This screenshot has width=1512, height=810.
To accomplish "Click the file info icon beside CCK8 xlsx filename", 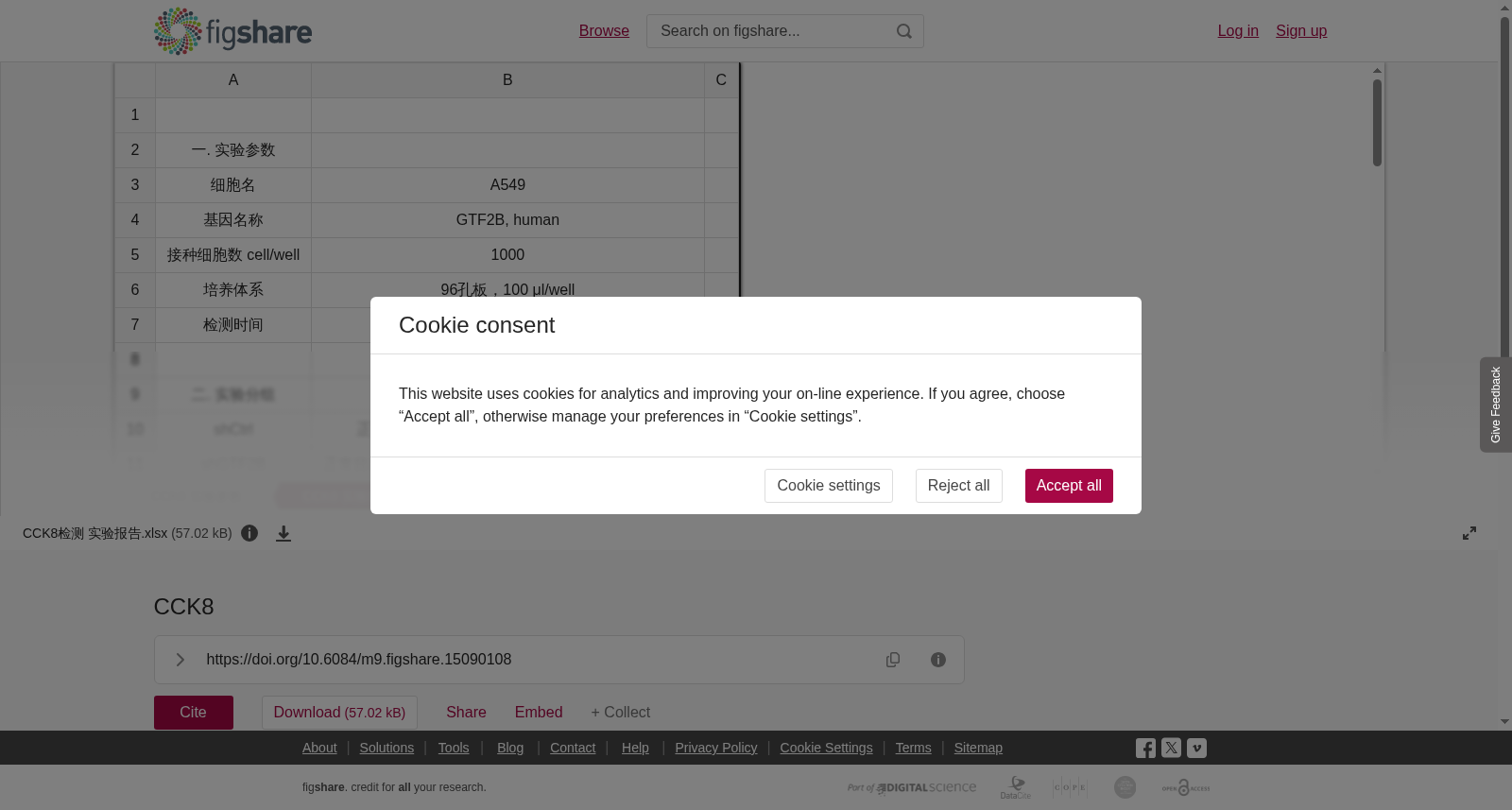I will [249, 533].
